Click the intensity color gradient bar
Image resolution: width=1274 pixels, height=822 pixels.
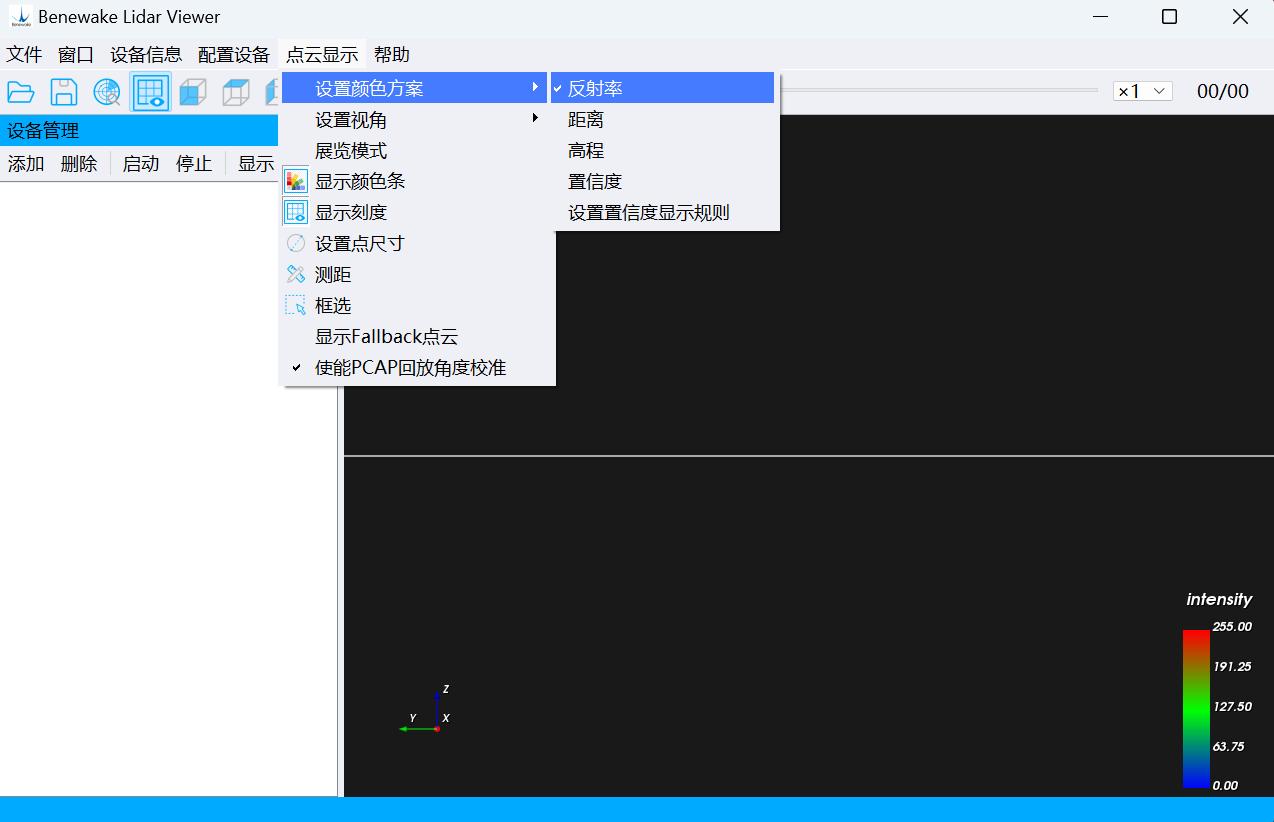coord(1196,708)
